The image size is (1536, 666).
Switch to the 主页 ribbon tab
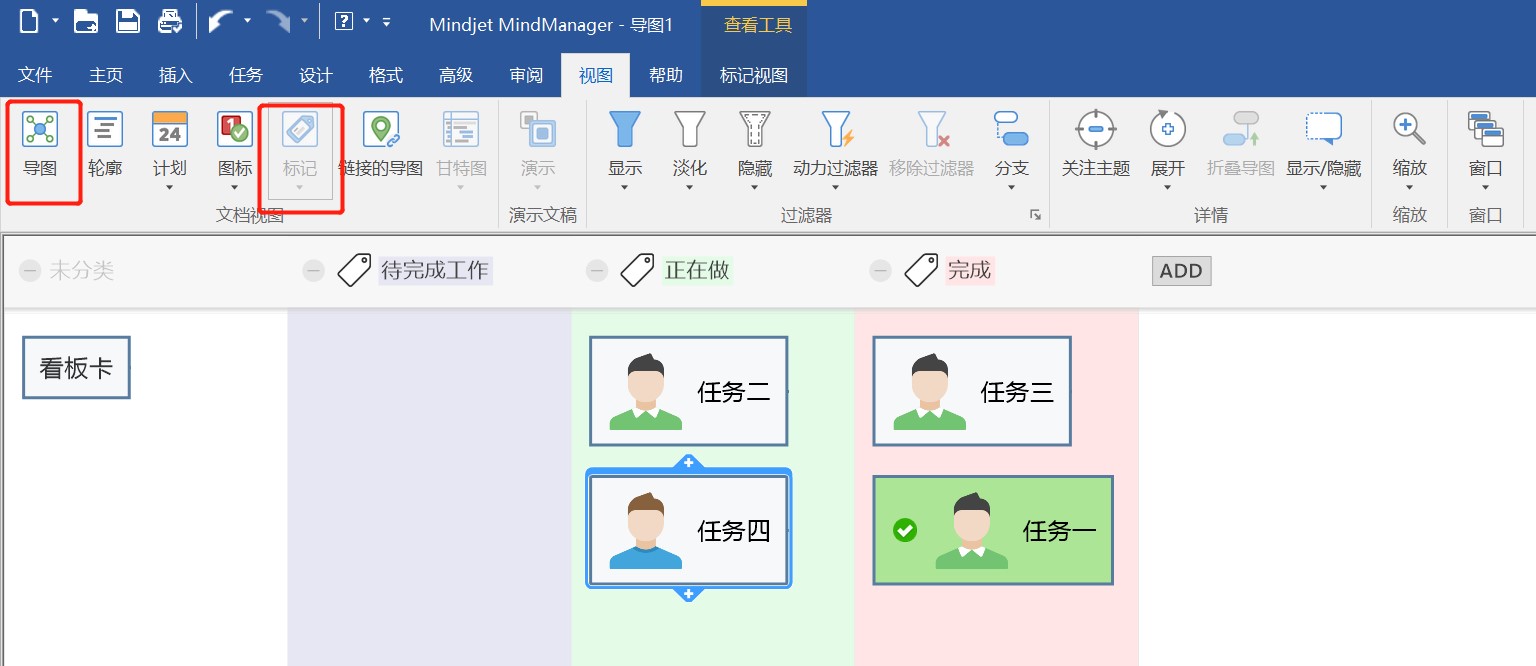click(x=105, y=75)
